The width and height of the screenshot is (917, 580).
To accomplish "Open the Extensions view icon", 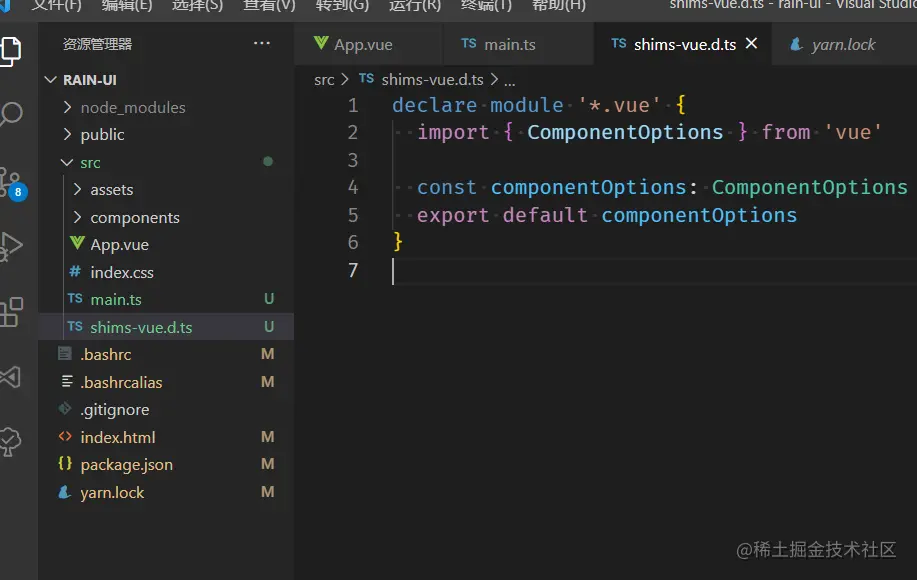I will (x=11, y=312).
